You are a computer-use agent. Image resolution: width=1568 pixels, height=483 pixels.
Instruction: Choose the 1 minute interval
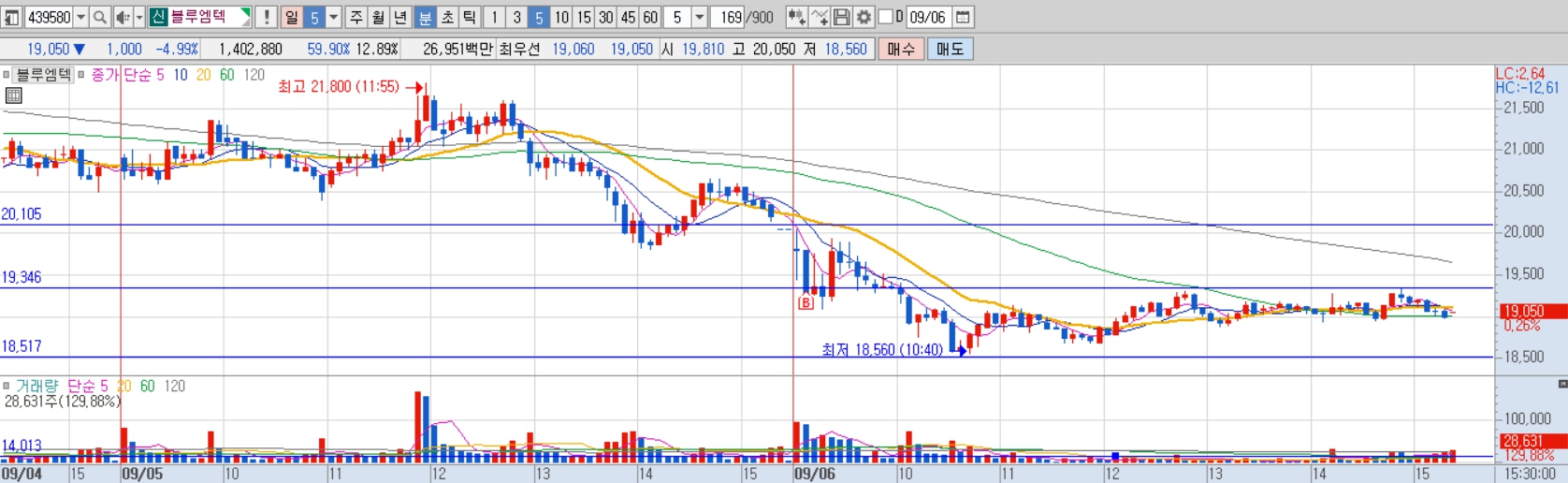[493, 18]
